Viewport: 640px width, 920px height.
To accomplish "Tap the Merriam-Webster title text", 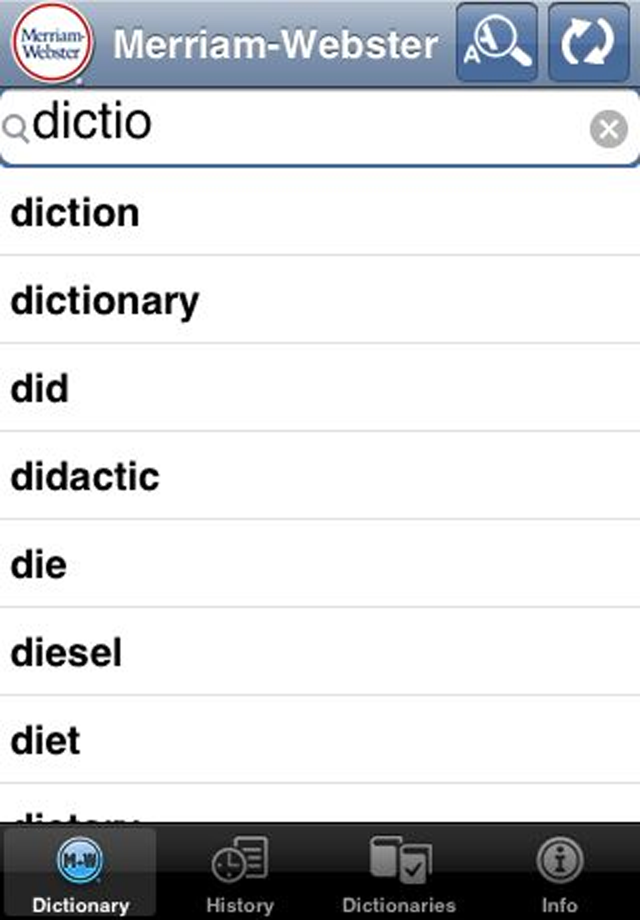I will tap(276, 44).
